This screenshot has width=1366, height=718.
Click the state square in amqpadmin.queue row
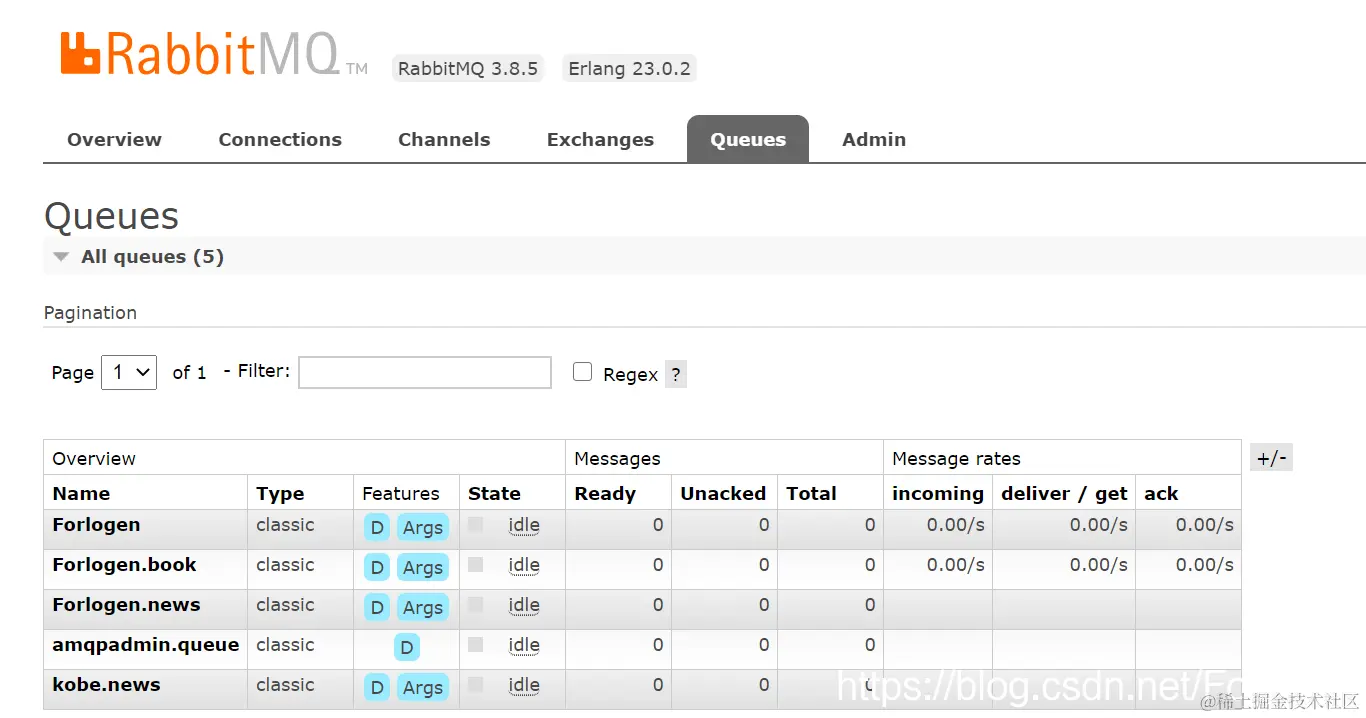pyautogui.click(x=475, y=644)
